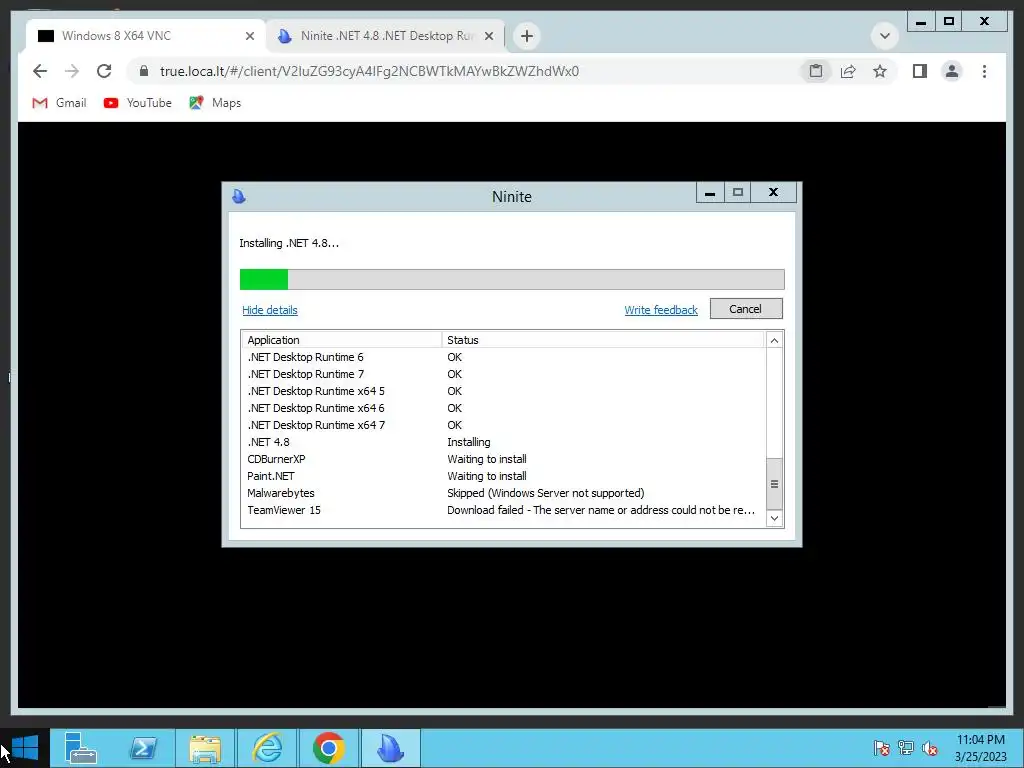Click the Hide details link
Image resolution: width=1024 pixels, height=768 pixels.
[270, 310]
